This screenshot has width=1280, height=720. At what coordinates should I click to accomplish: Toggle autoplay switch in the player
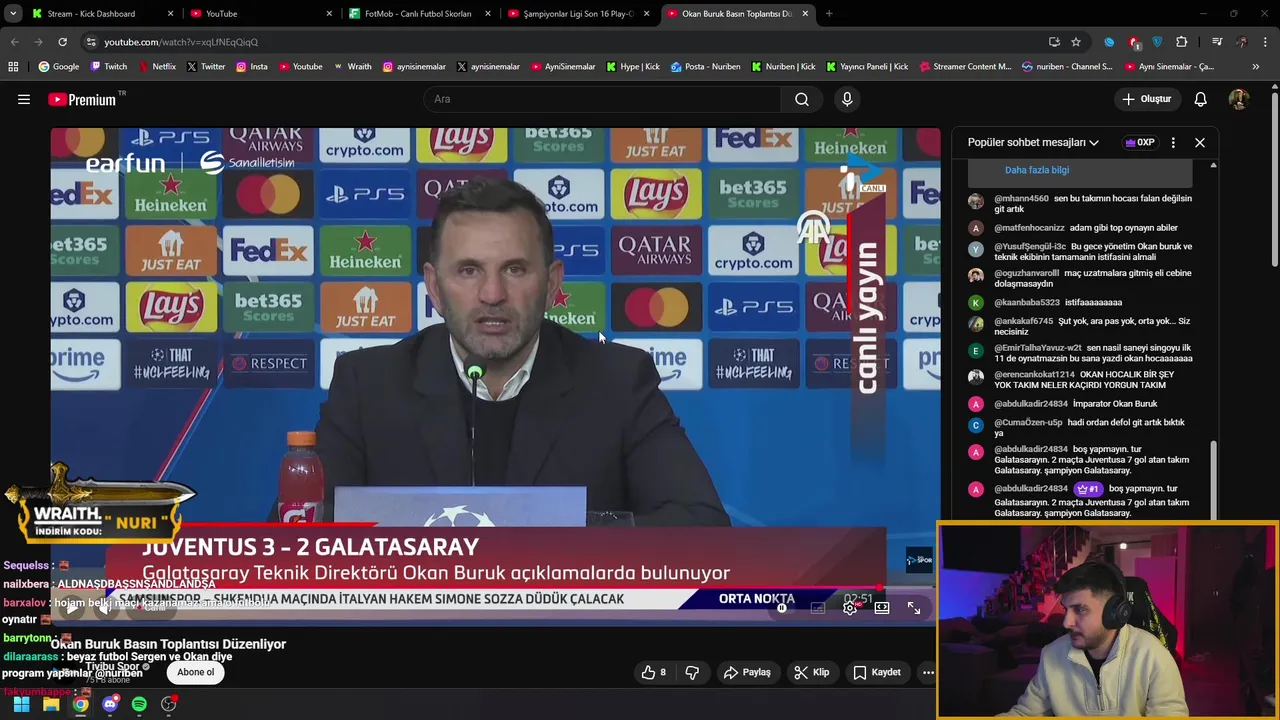[783, 607]
